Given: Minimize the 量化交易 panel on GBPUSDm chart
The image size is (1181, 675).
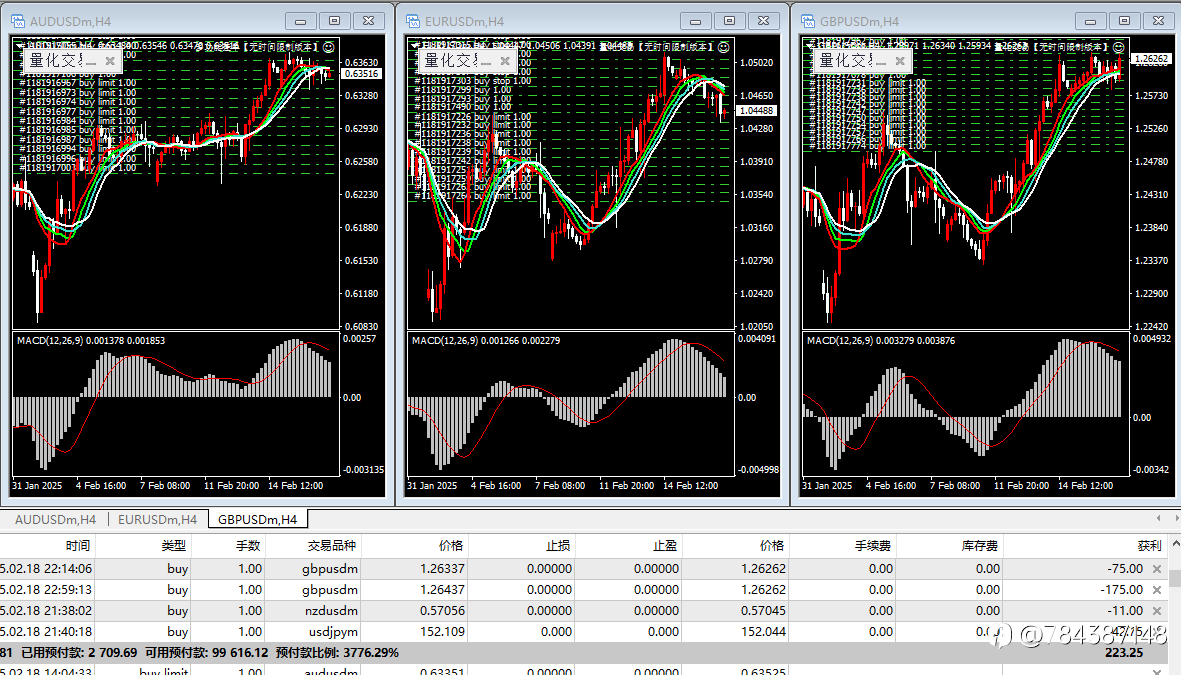Looking at the screenshot, I should click(880, 63).
